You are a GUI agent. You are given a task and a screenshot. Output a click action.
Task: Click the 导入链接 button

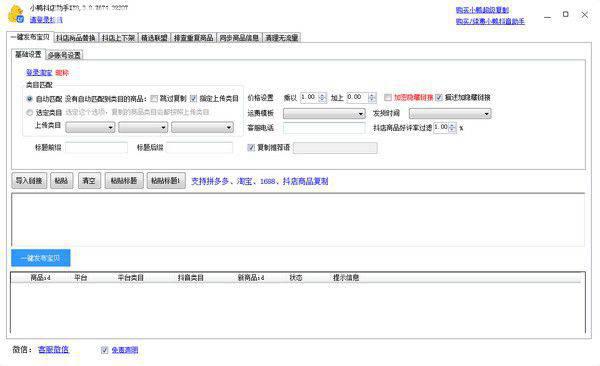(29, 180)
